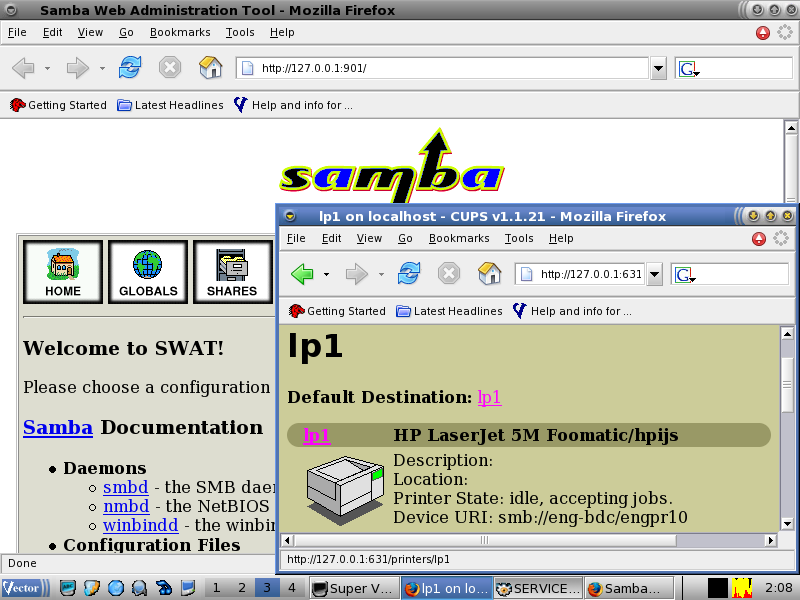Open the SWAT HOME icon
This screenshot has width=800, height=600.
click(63, 271)
